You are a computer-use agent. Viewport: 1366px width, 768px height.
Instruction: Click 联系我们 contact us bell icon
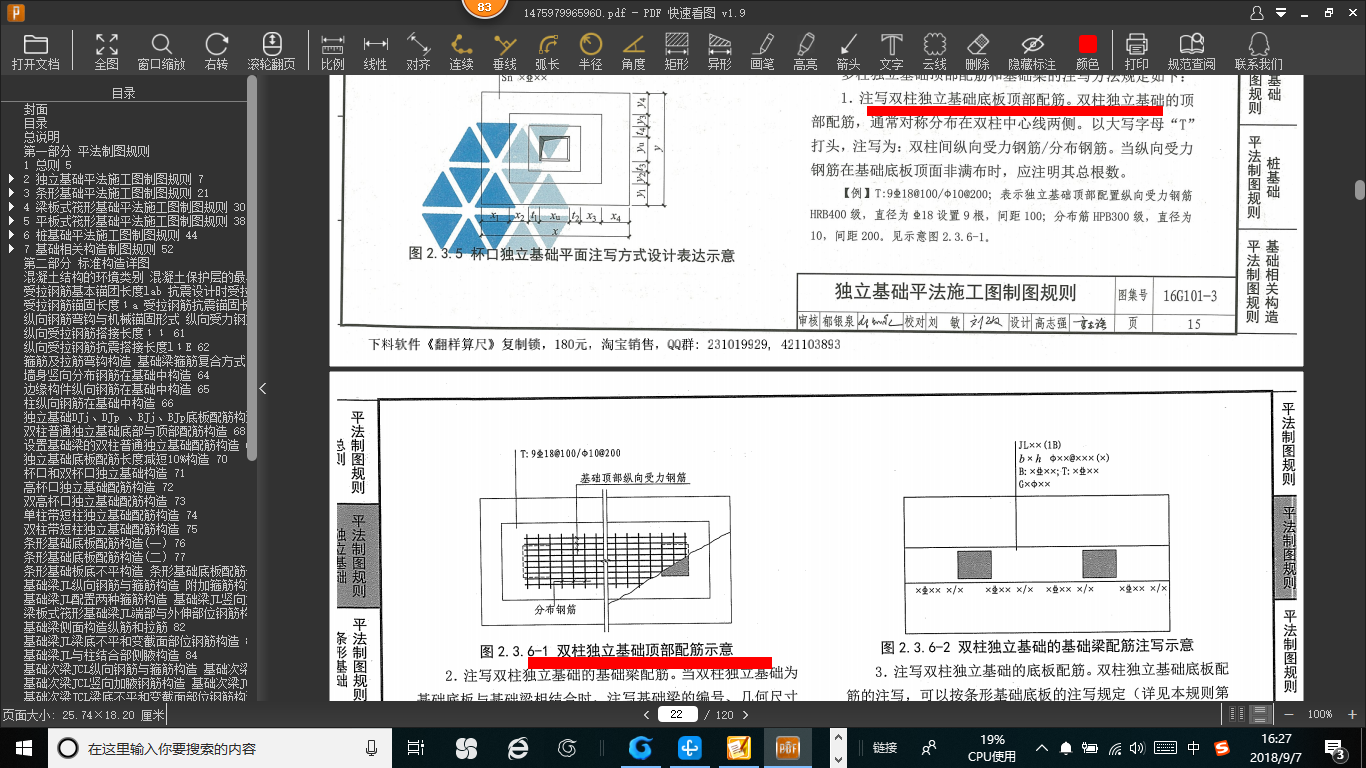click(x=1259, y=51)
